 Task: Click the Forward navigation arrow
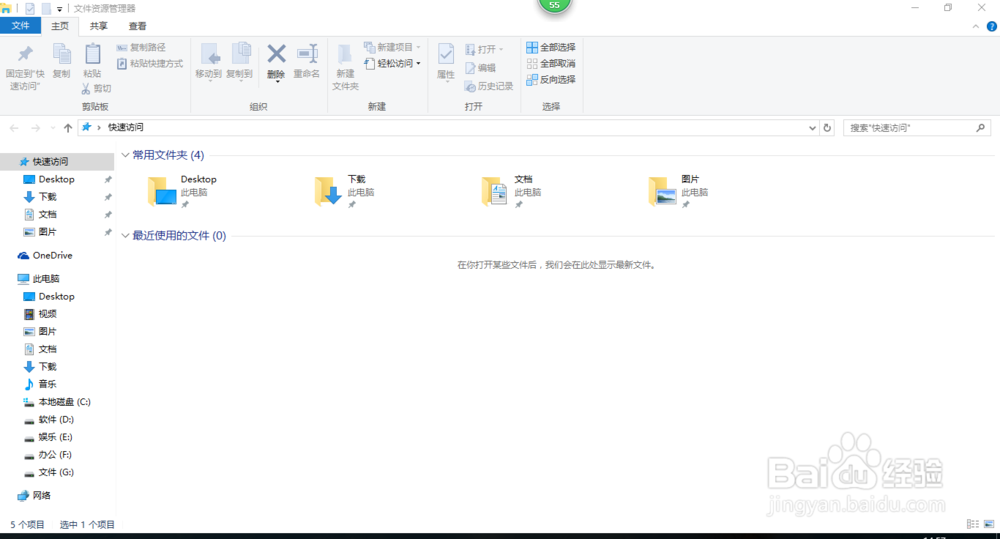pos(36,128)
